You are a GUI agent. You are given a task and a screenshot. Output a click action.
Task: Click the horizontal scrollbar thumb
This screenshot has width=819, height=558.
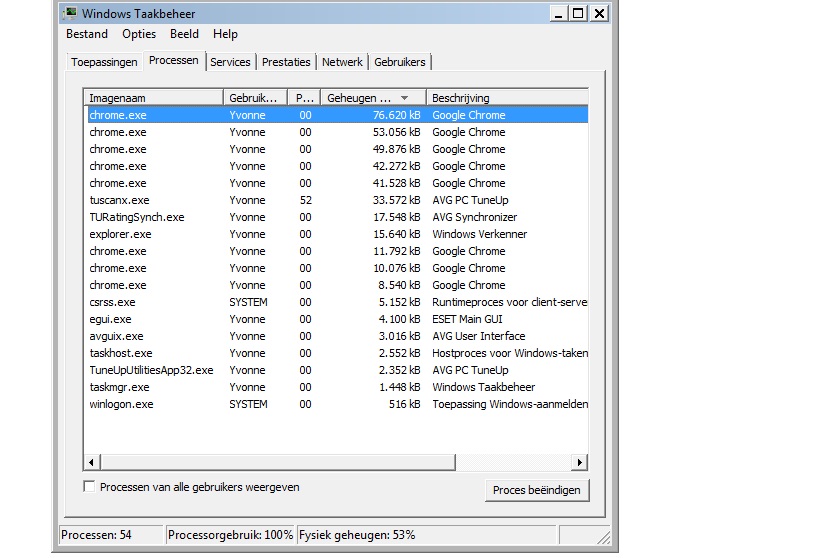(278, 462)
